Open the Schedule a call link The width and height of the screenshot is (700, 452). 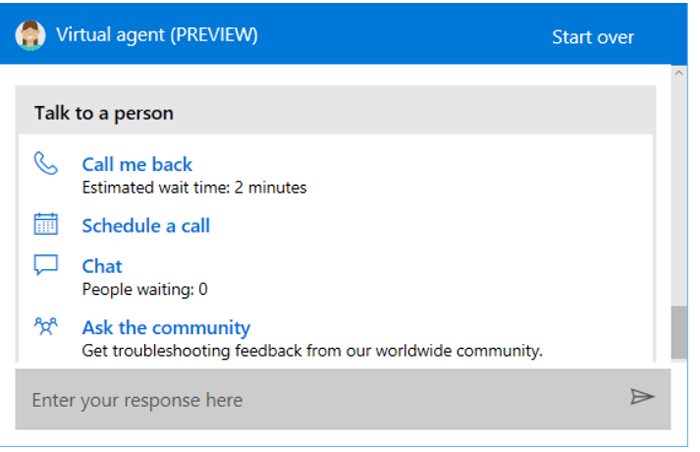146,226
